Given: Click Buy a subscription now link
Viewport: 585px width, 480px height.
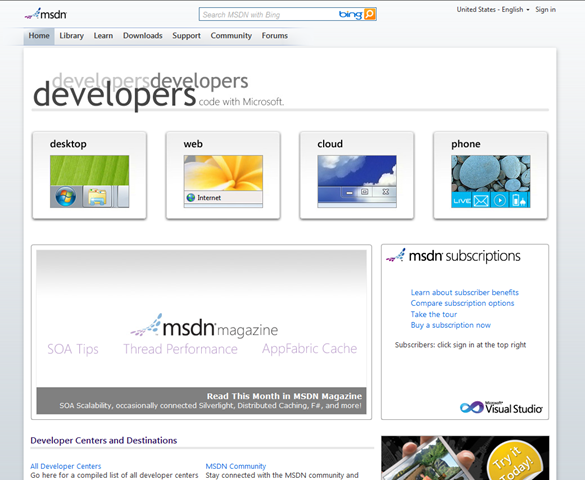Looking at the screenshot, I should 450,325.
